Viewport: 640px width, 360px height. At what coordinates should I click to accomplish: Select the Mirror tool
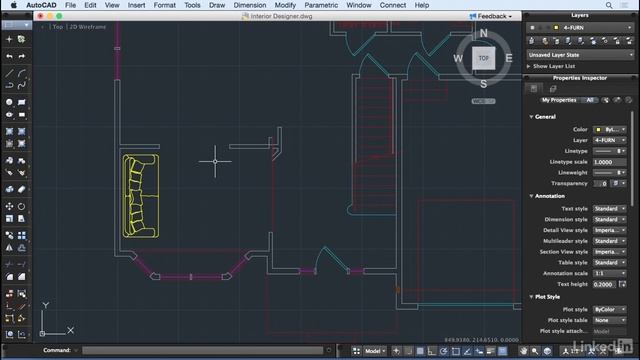point(9,248)
